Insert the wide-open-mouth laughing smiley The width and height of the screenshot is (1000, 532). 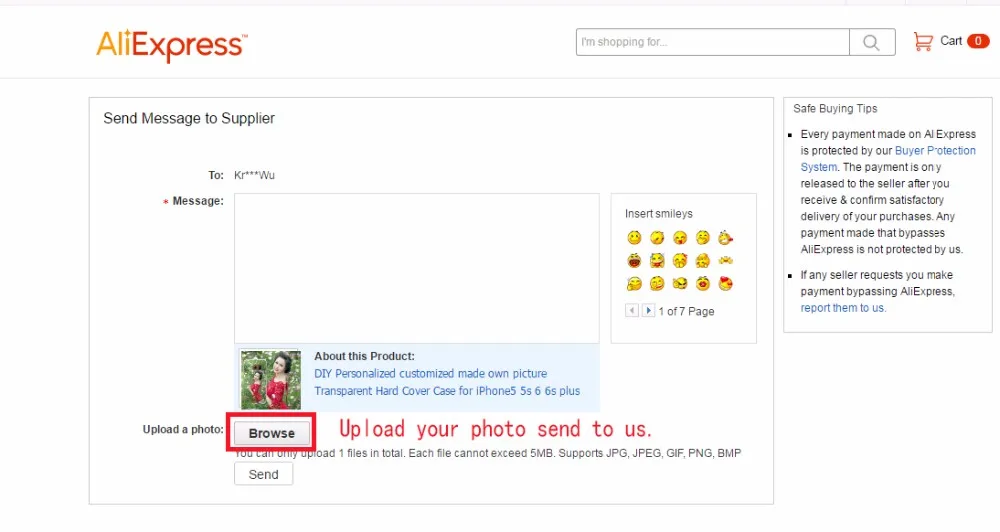634,260
